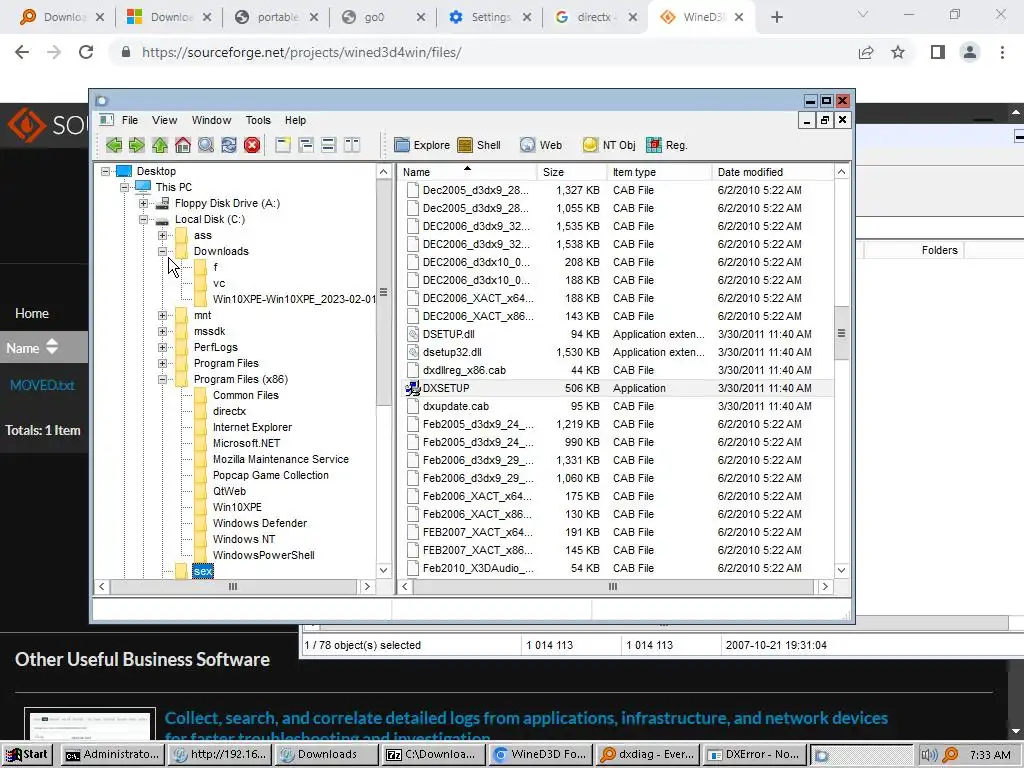Click the DXSETUP application icon

click(x=413, y=388)
